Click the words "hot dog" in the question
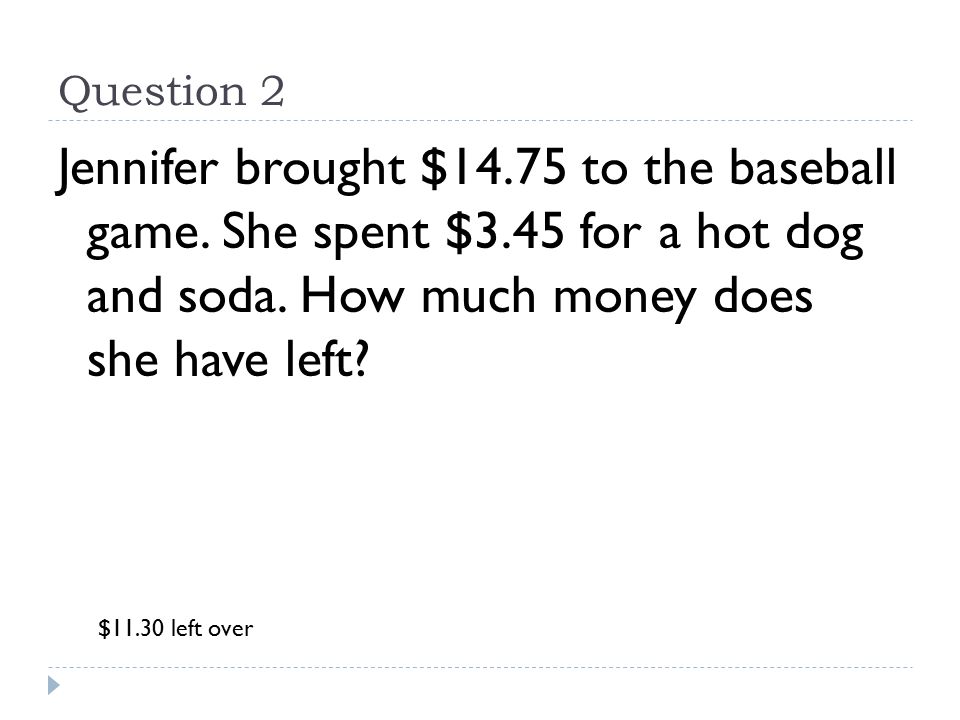Screen dimensions: 960x720 [780, 234]
